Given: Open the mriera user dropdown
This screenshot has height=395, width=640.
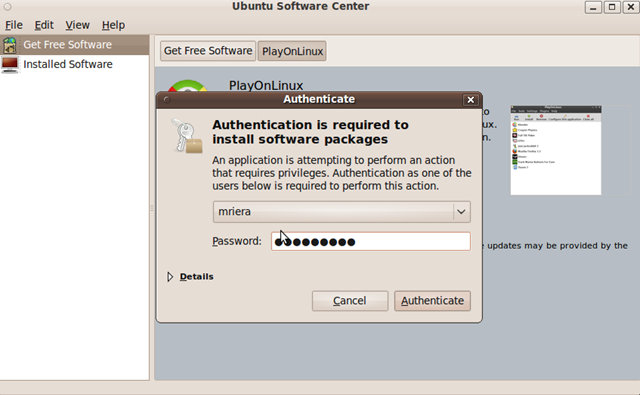Looking at the screenshot, I should pos(342,211).
